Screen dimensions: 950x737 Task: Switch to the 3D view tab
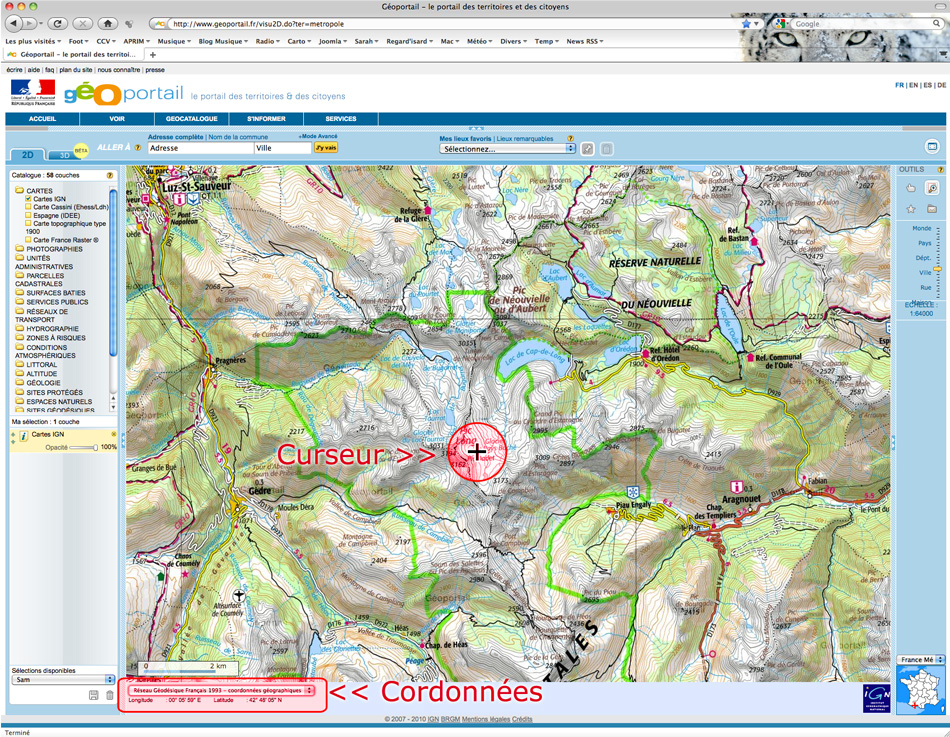coord(64,155)
